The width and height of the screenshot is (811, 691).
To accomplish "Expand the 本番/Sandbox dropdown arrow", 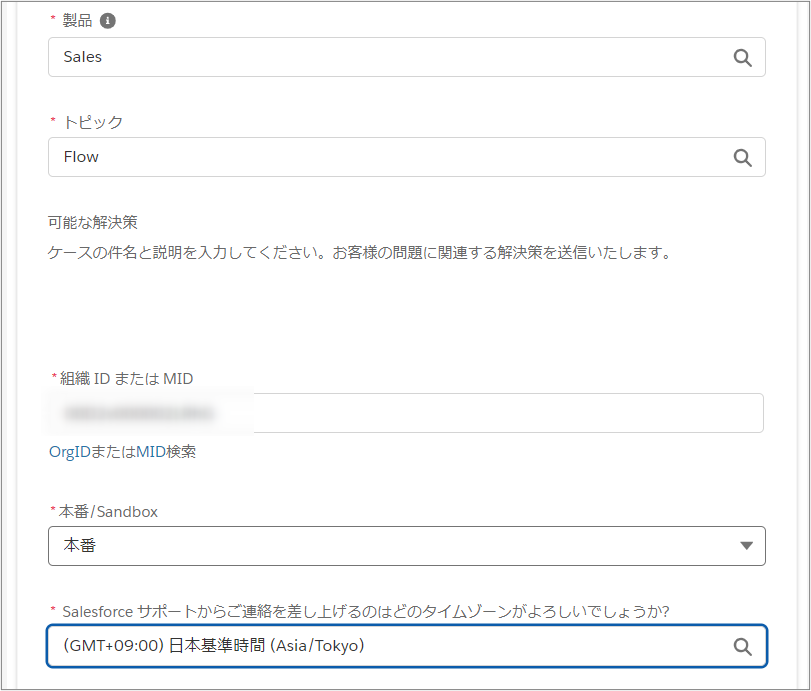I will coord(745,546).
